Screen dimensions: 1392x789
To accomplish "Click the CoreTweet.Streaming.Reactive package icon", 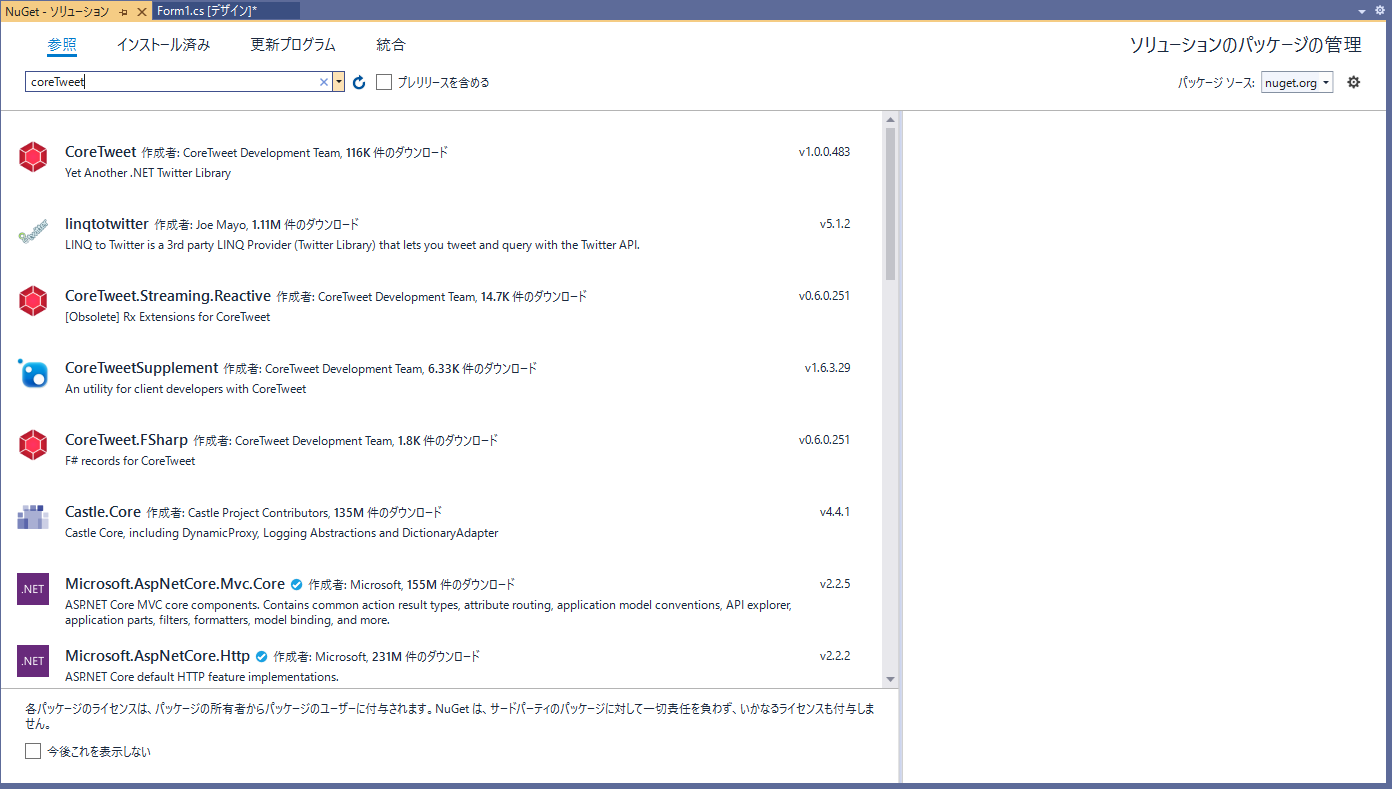I will click(x=33, y=301).
